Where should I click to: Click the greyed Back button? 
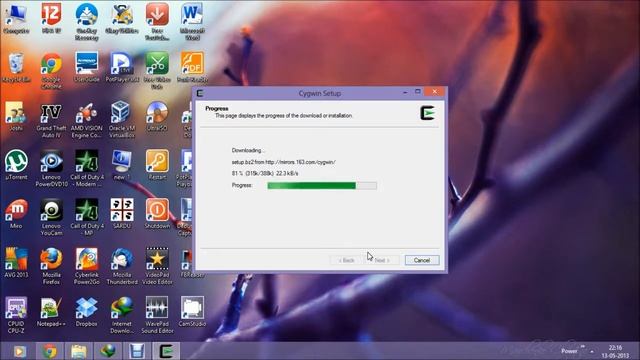[346, 260]
